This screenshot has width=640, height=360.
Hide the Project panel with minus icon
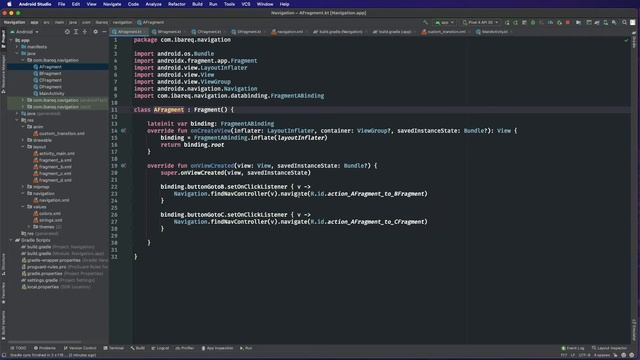(x=104, y=31)
